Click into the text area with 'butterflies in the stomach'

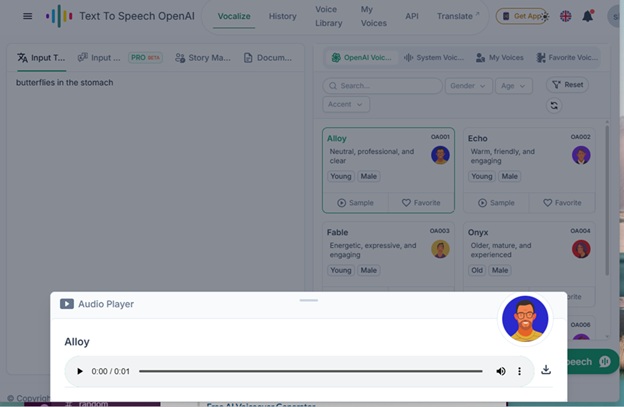(155, 223)
